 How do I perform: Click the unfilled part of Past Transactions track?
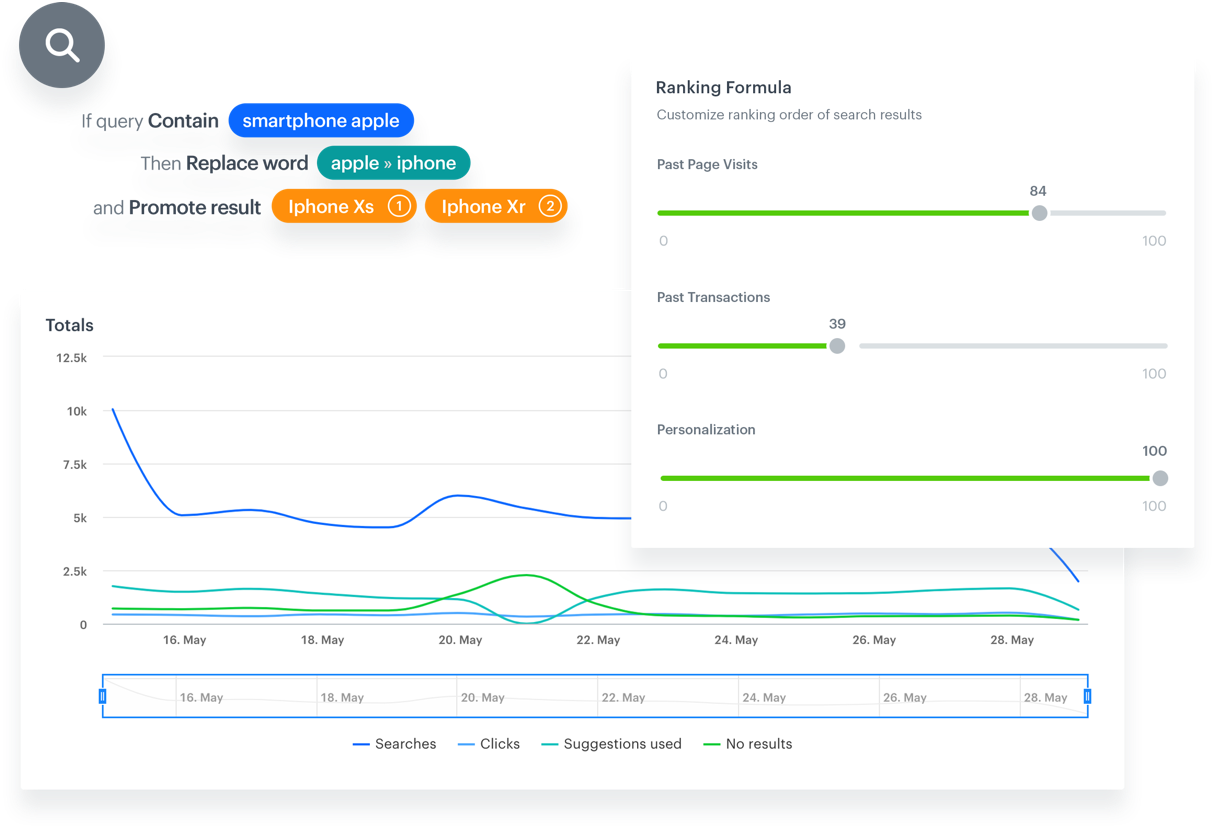click(1010, 346)
